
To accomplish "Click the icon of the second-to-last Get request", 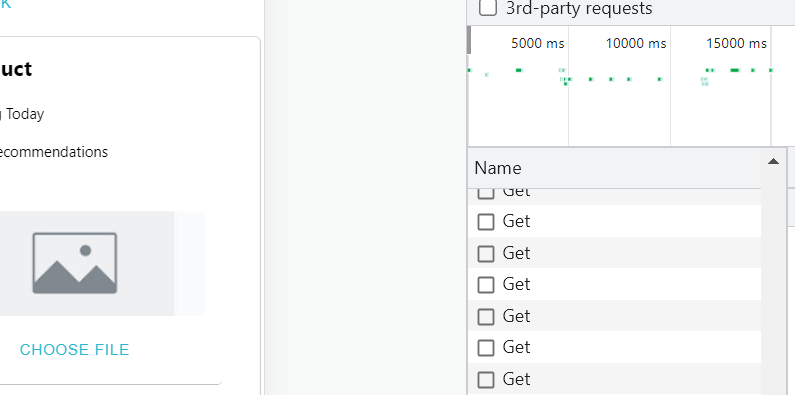I will [x=486, y=348].
